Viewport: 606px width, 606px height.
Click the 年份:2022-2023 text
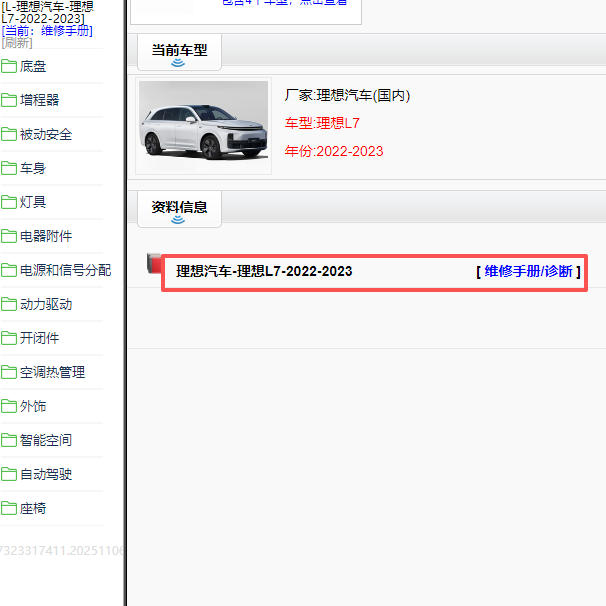[x=334, y=151]
